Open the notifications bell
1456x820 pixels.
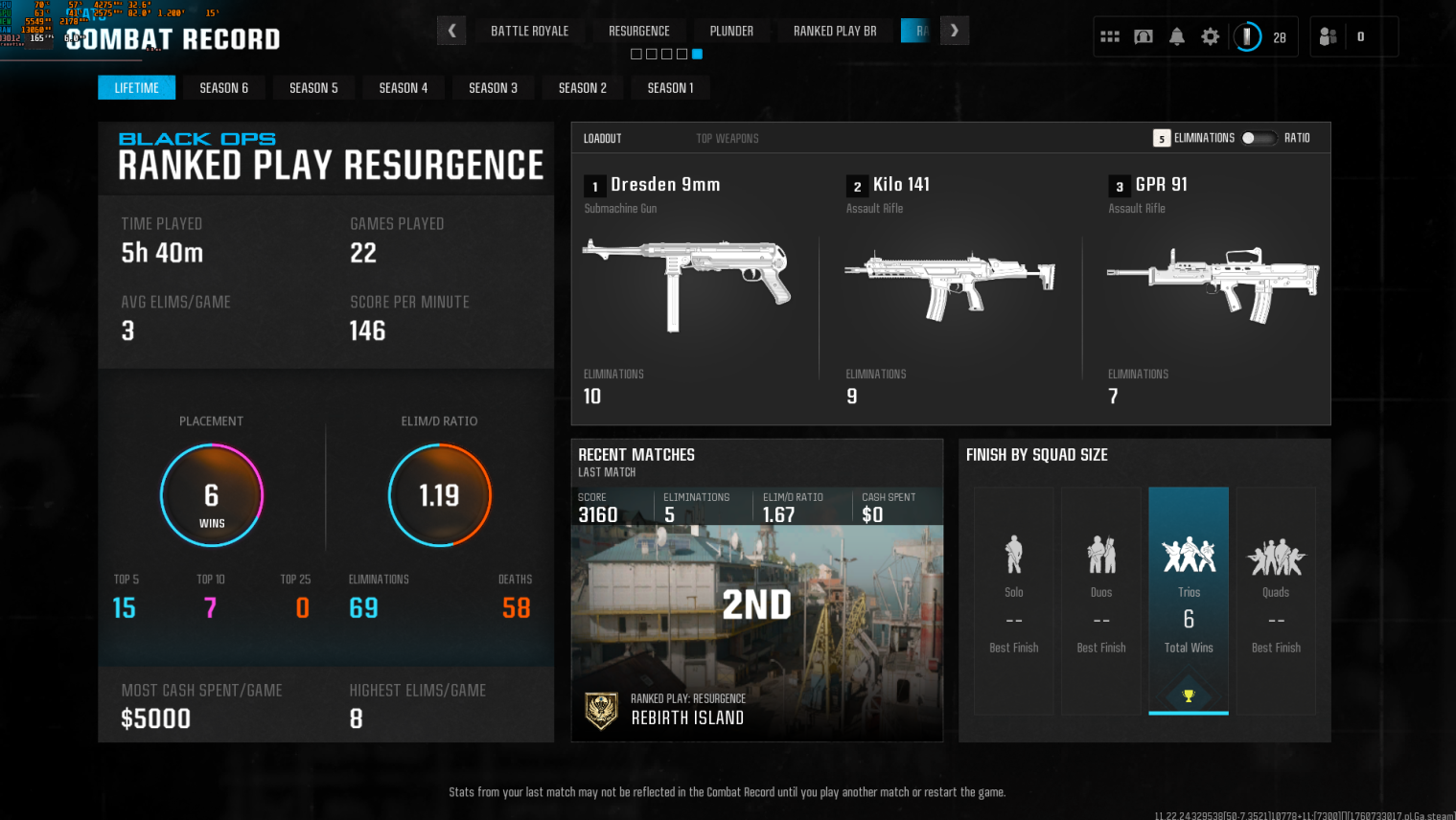1177,37
